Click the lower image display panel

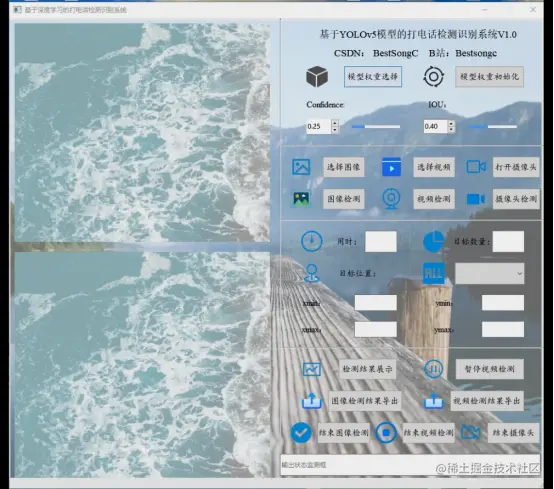142,364
